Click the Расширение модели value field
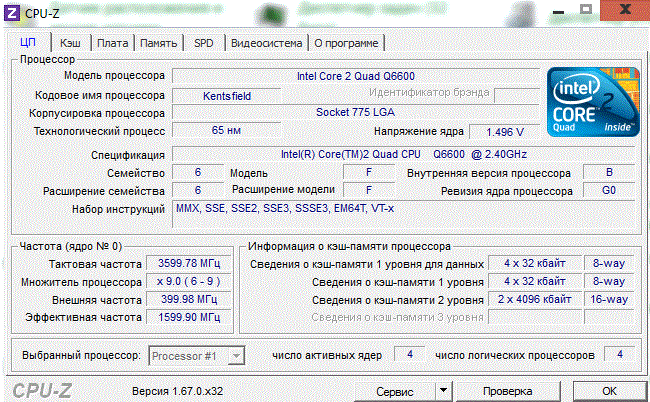 click(369, 190)
